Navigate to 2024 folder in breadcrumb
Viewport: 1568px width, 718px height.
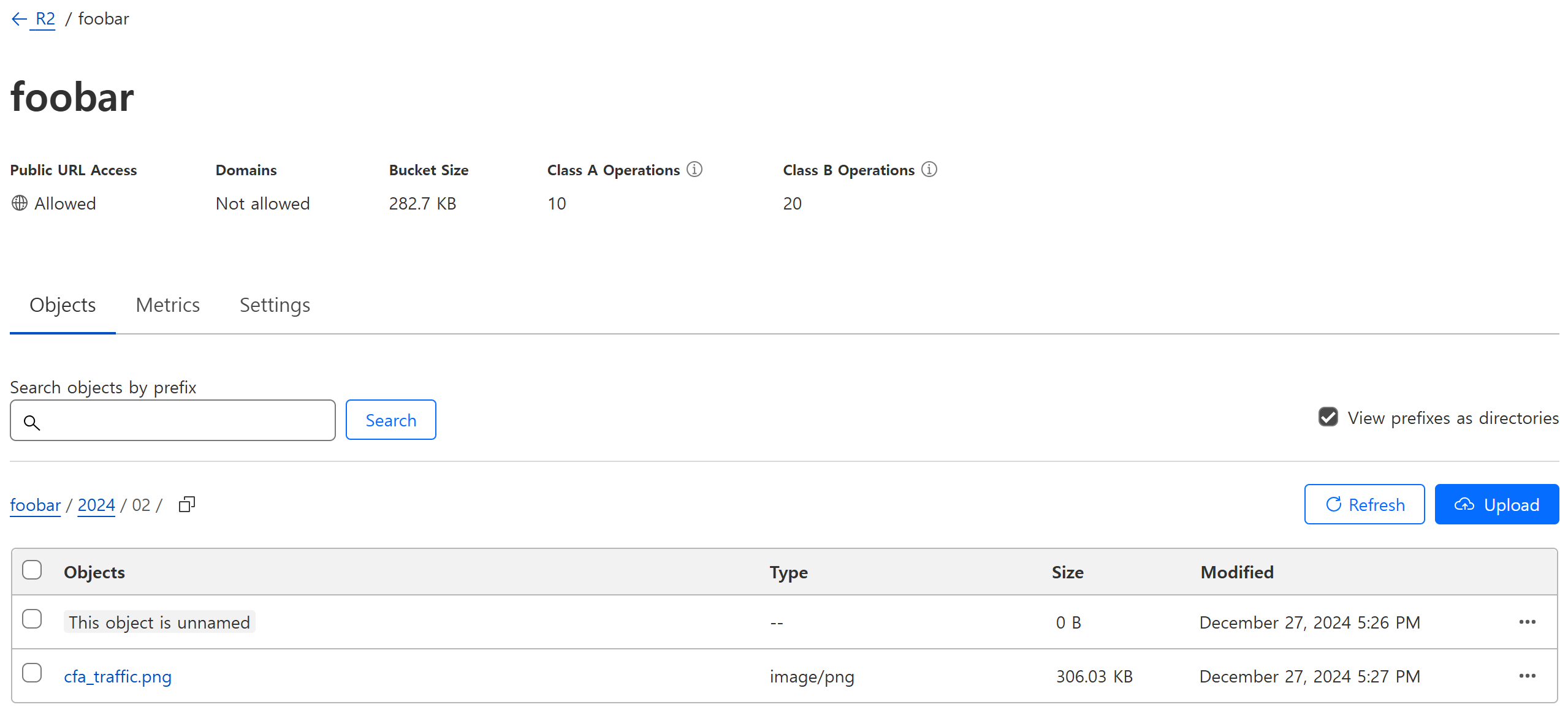pyautogui.click(x=96, y=505)
